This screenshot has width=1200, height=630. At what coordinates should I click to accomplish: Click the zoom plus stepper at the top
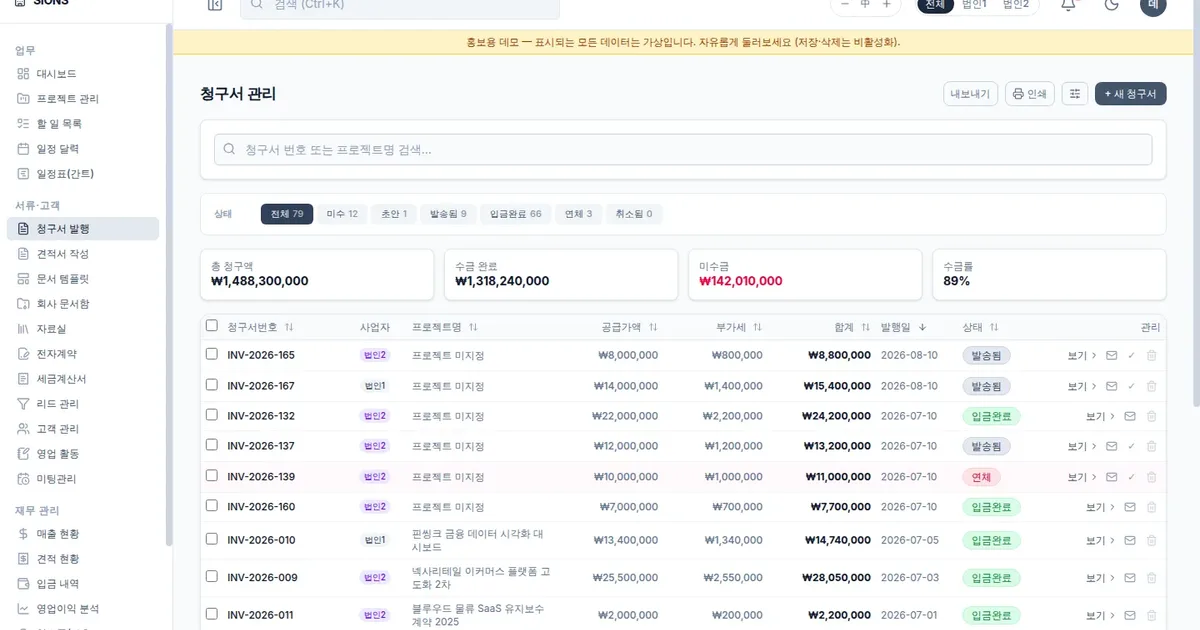click(886, 5)
